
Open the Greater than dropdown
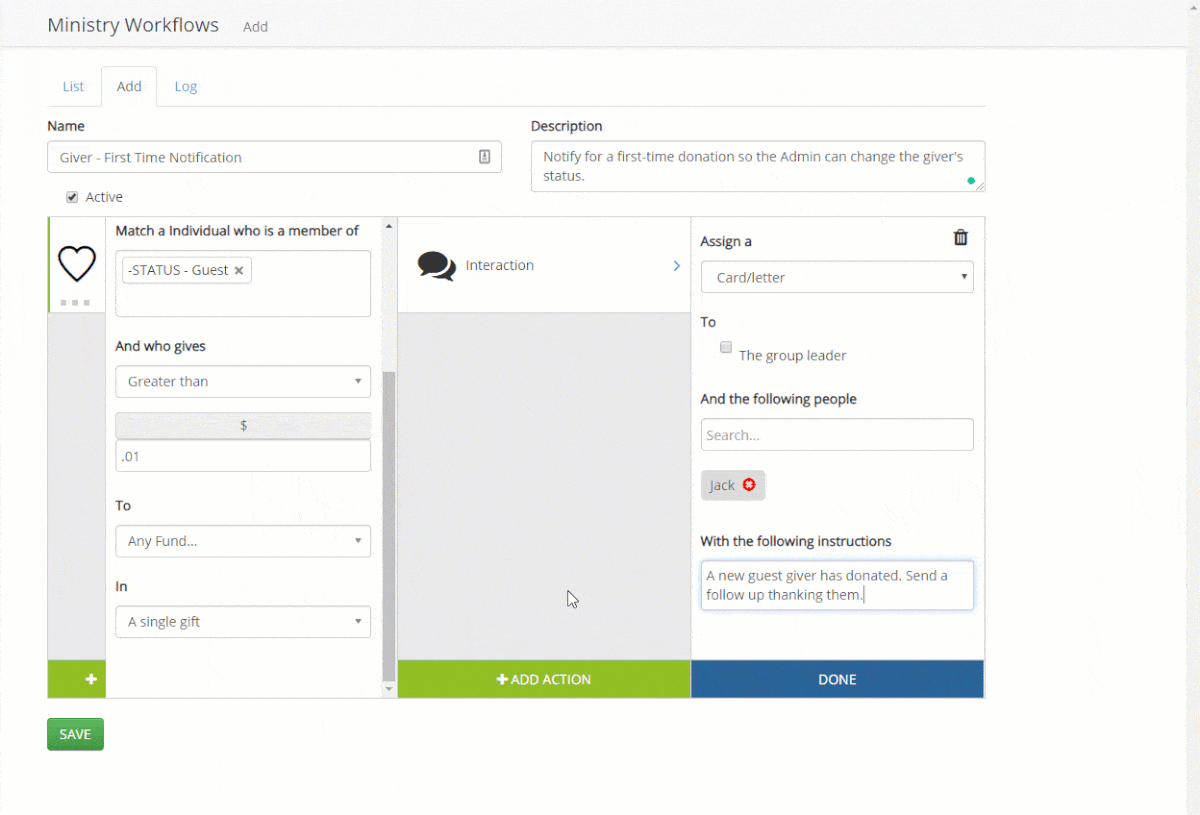tap(243, 382)
